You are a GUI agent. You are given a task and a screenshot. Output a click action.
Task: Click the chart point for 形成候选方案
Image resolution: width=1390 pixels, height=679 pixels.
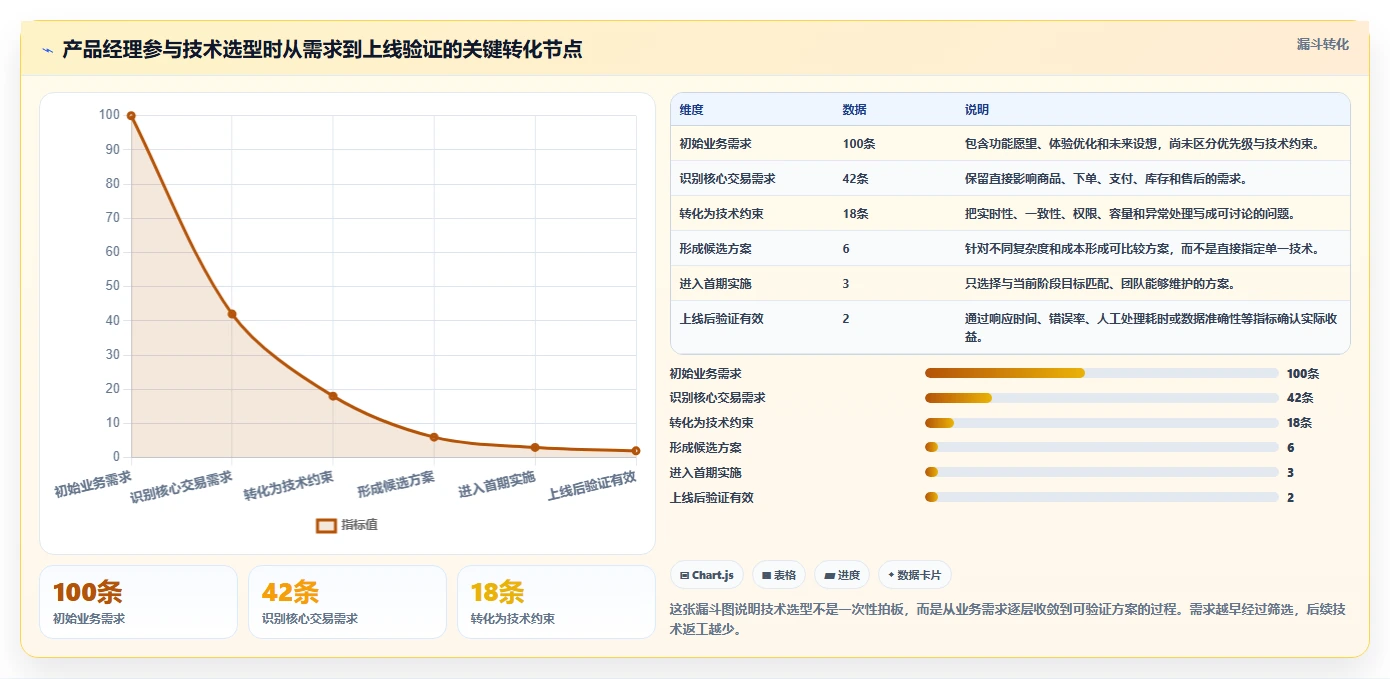coord(434,437)
